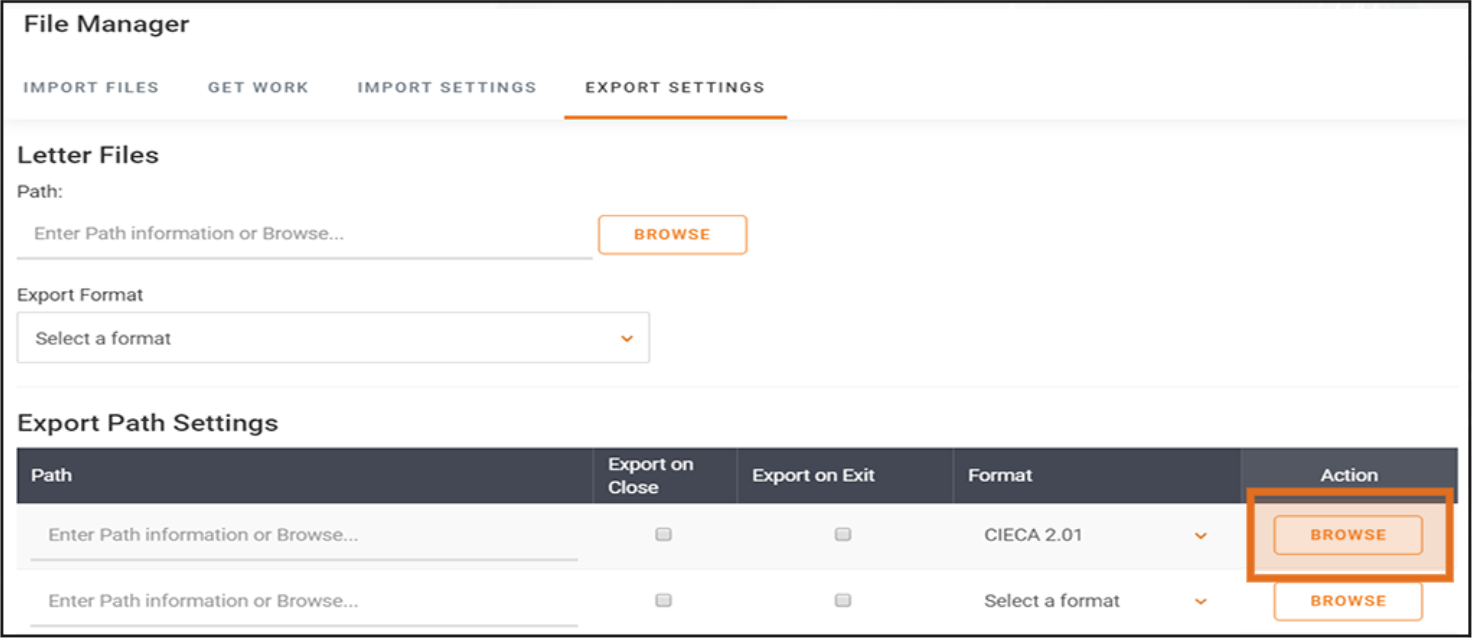Switch to the Import Files tab
Viewport: 1472px width, 638px height.
click(91, 87)
